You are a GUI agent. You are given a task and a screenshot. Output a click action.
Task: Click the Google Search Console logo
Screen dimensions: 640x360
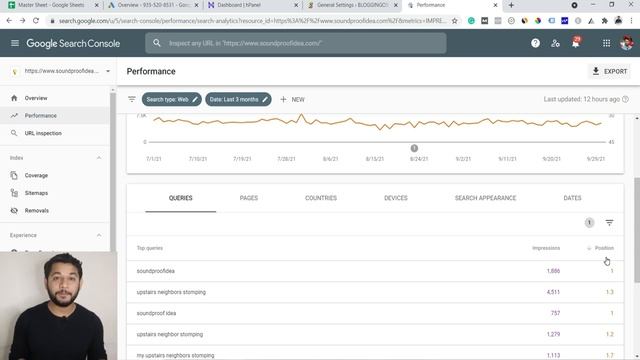point(73,43)
